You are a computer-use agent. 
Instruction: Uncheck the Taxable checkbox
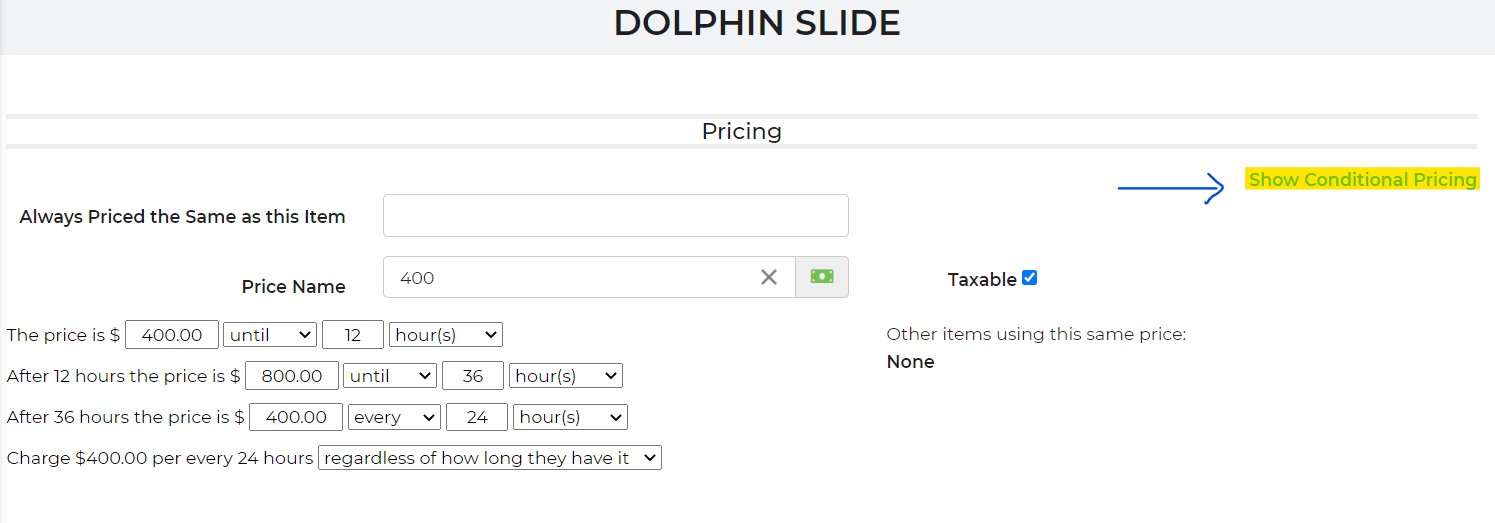click(x=1029, y=278)
